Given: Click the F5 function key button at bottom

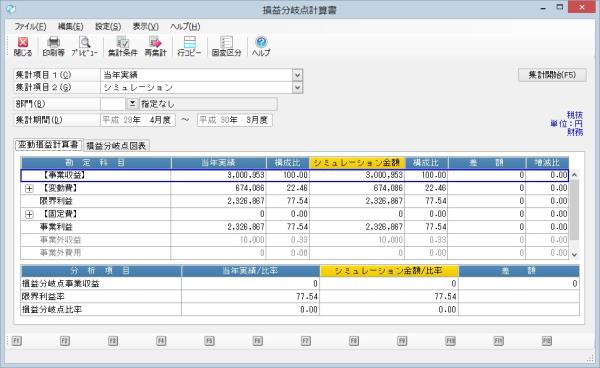Looking at the screenshot, I should [x=209, y=340].
